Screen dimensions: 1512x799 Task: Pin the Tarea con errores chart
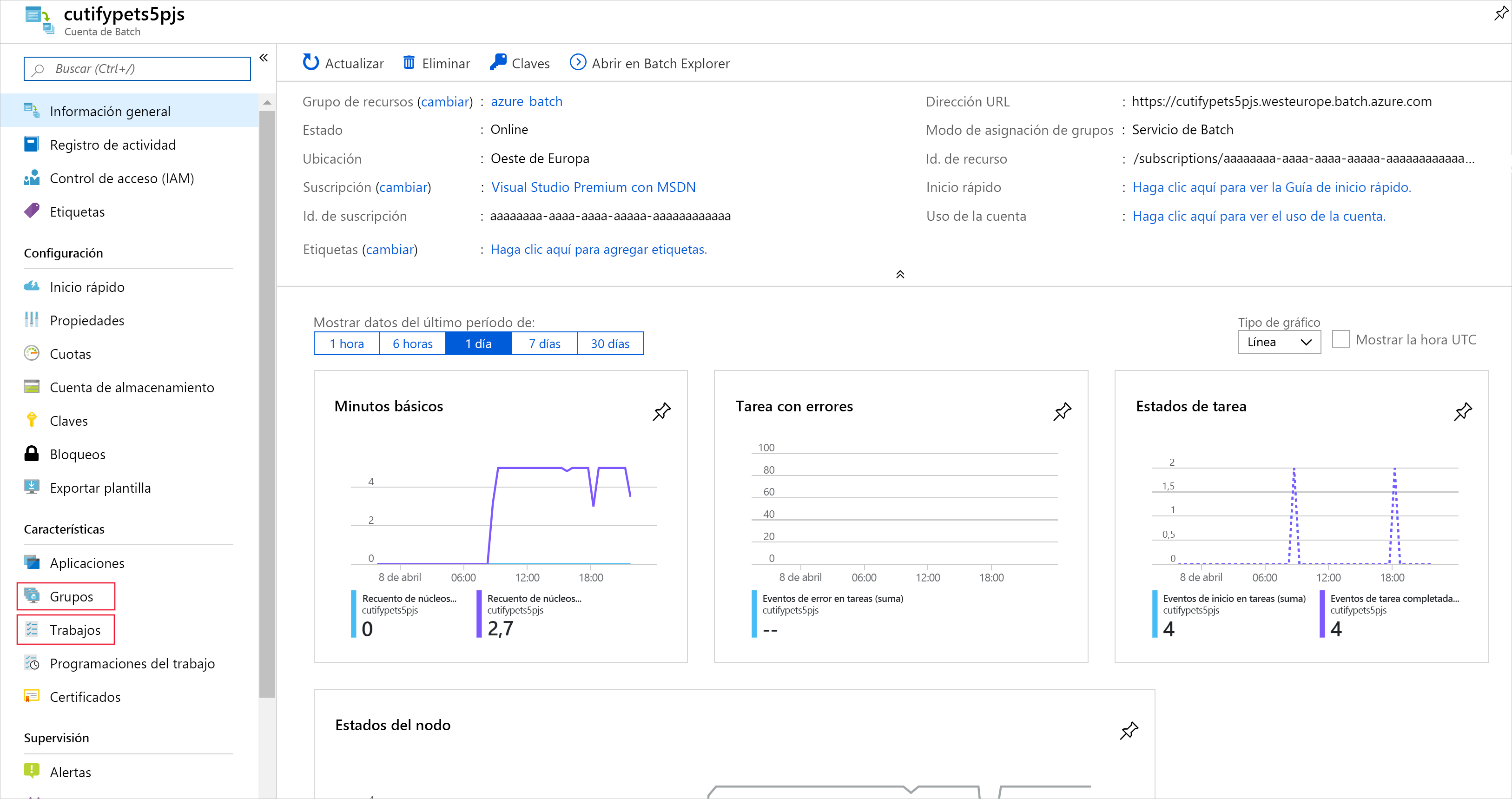click(1062, 411)
